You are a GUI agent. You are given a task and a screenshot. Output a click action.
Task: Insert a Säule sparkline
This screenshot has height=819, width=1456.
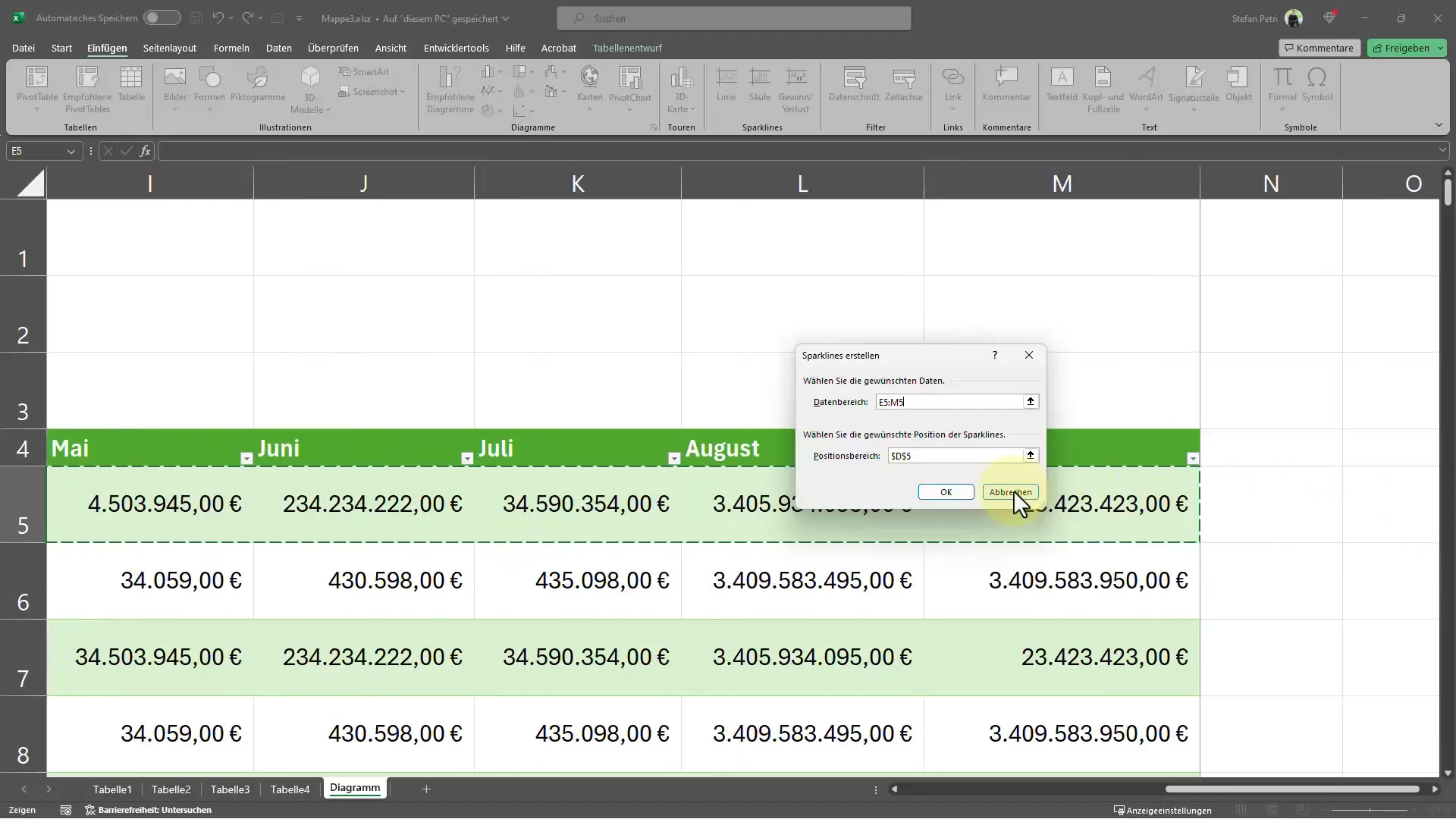coord(759,84)
